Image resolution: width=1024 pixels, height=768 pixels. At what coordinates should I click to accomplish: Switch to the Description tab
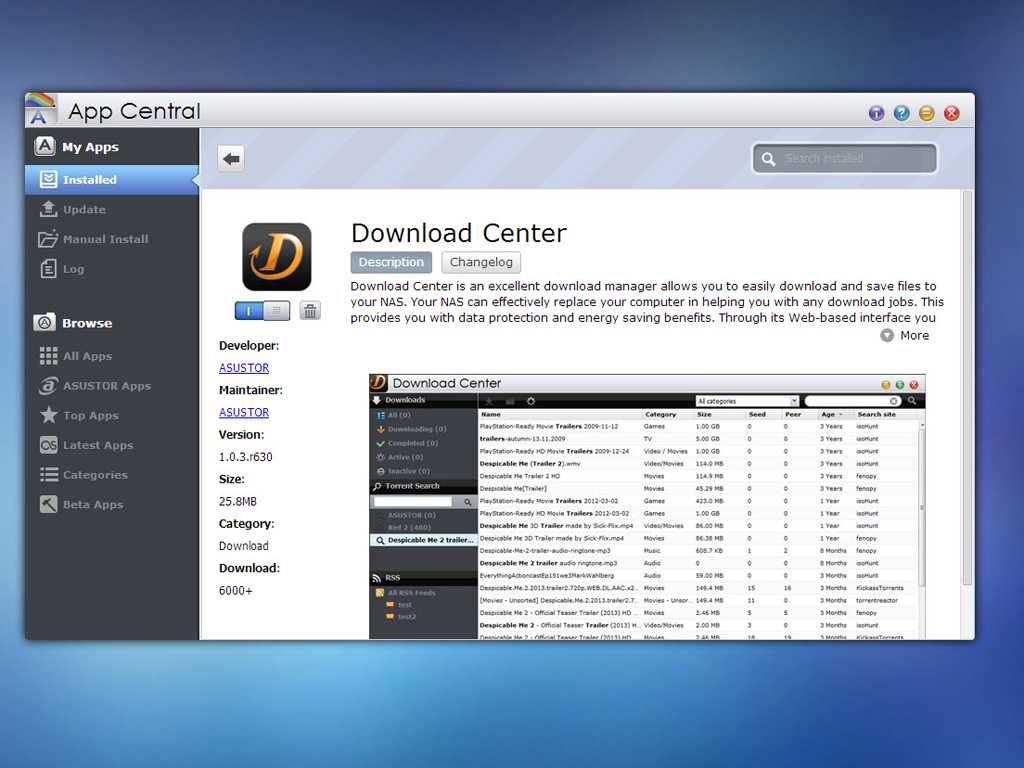tap(391, 262)
